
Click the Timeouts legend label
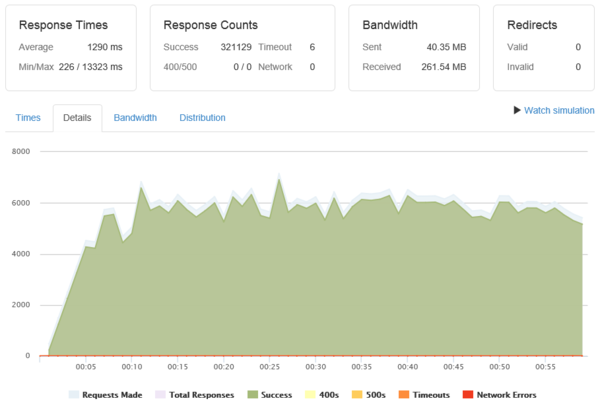(431, 395)
